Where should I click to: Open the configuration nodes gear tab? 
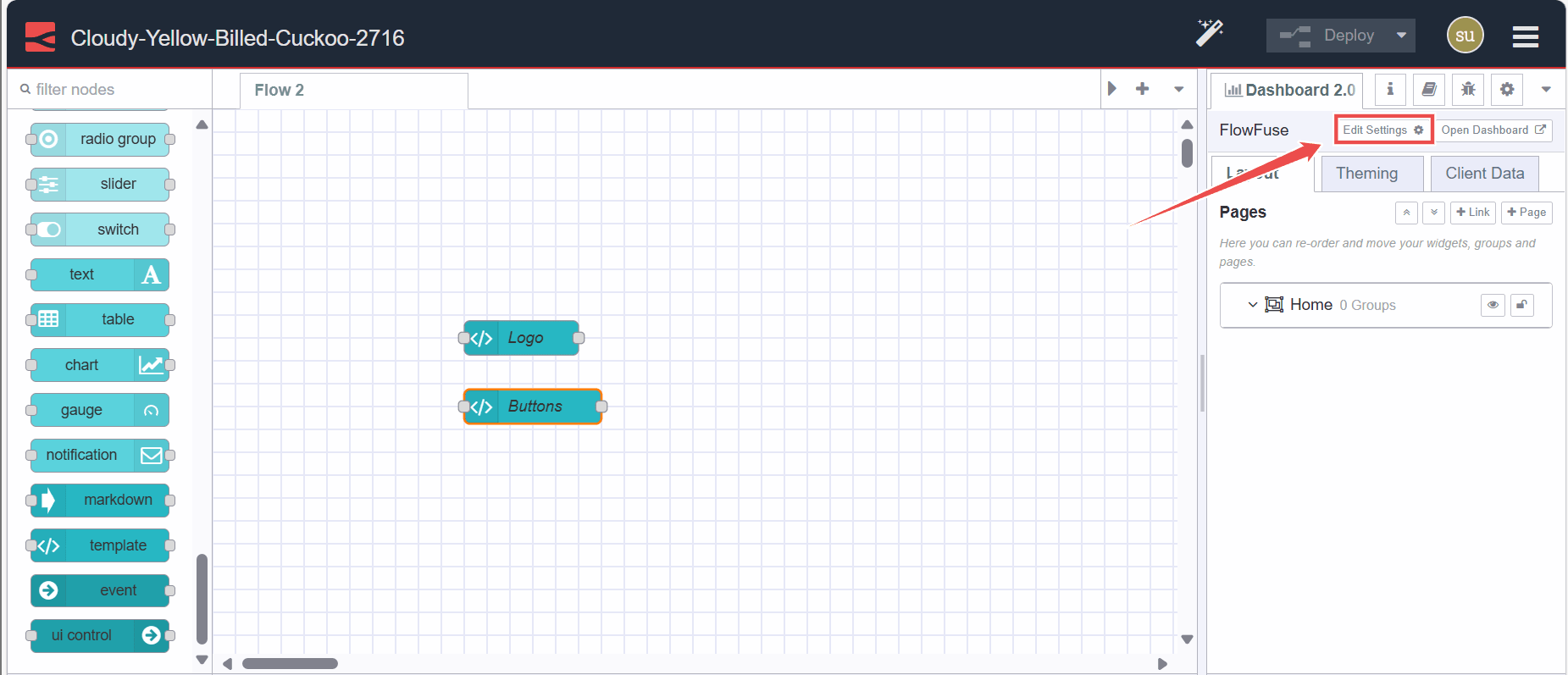pyautogui.click(x=1507, y=89)
